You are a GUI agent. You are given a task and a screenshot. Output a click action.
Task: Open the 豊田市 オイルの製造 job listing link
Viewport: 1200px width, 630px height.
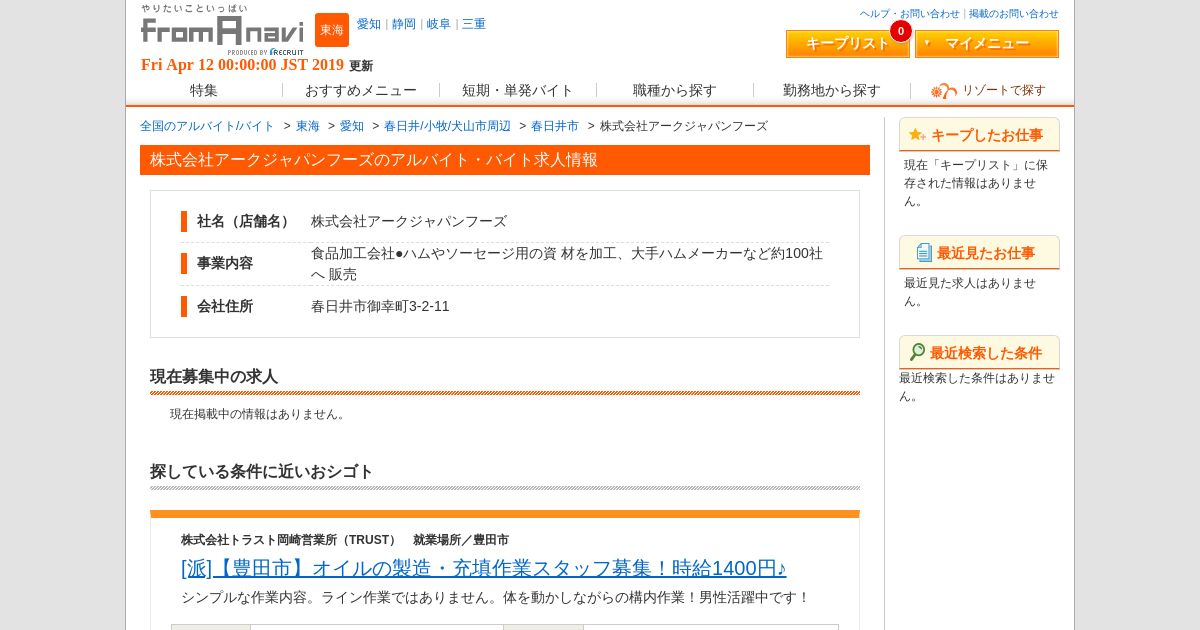coord(484,568)
